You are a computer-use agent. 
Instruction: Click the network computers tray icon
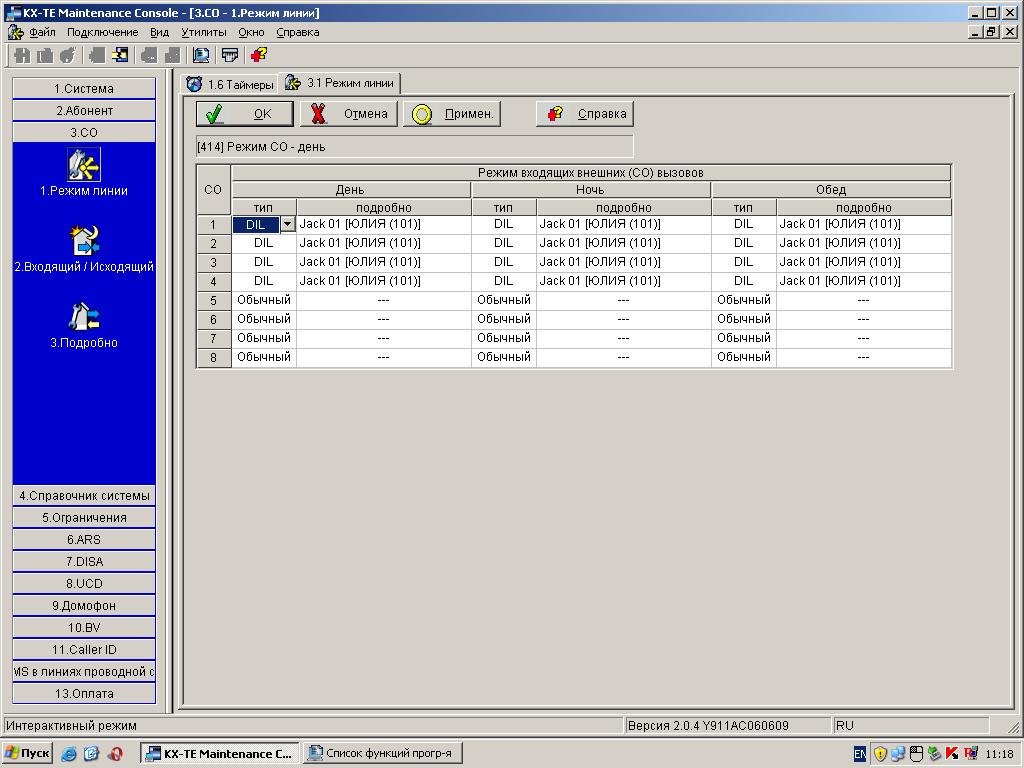tap(898, 754)
